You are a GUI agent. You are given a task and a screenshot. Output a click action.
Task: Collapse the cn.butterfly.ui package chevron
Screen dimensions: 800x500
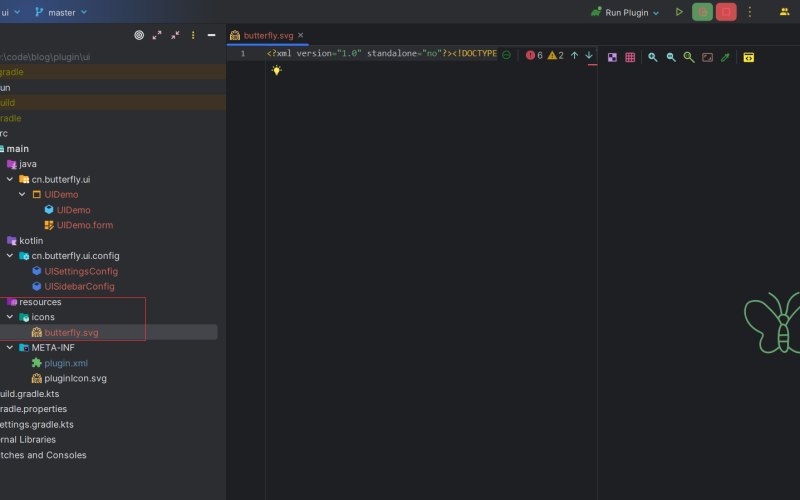(x=10, y=179)
